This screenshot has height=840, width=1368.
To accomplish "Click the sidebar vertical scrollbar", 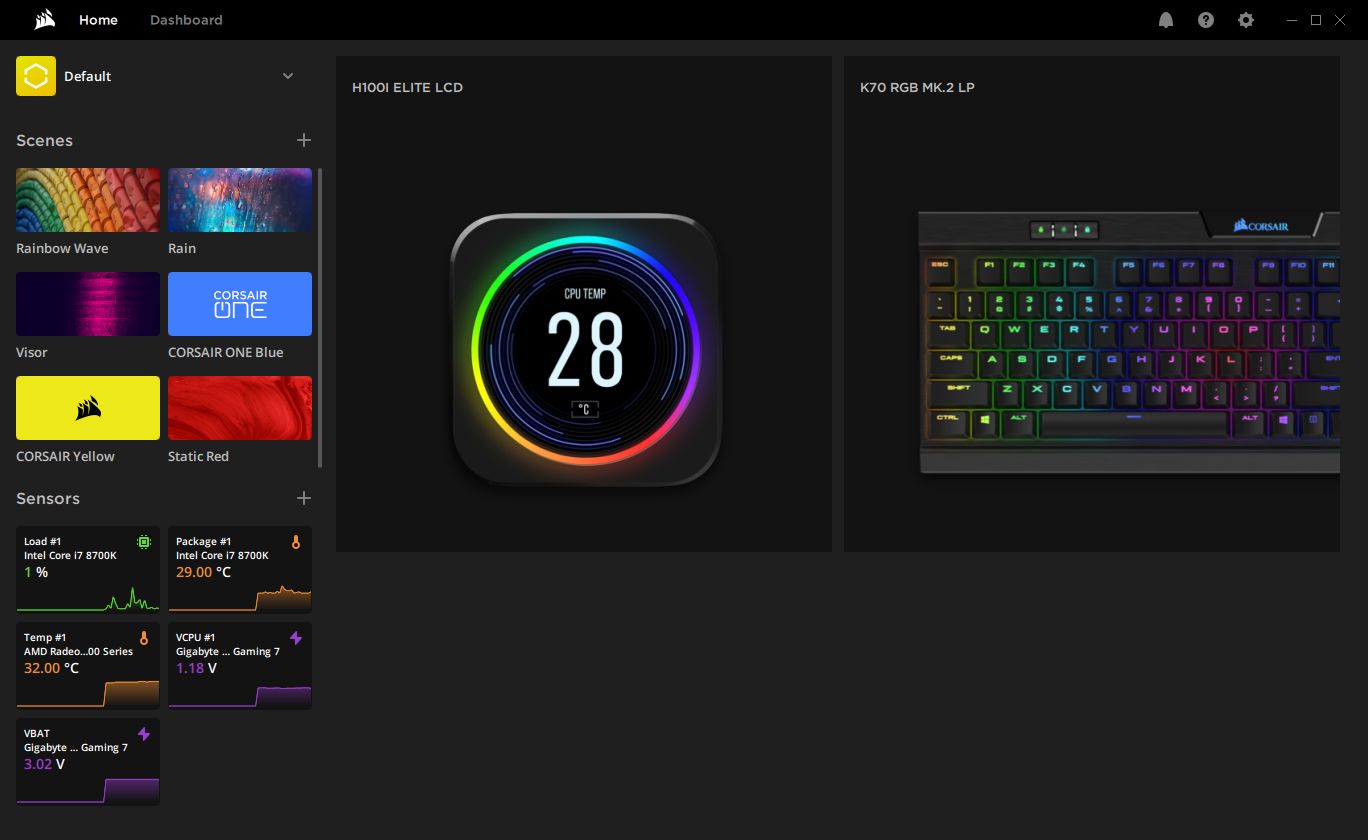I will click(320, 318).
